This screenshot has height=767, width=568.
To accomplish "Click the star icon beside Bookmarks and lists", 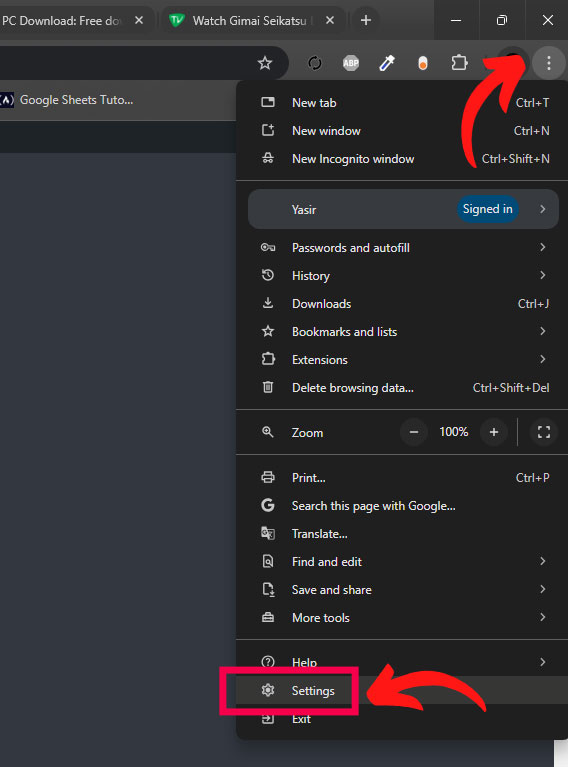I will (x=268, y=331).
